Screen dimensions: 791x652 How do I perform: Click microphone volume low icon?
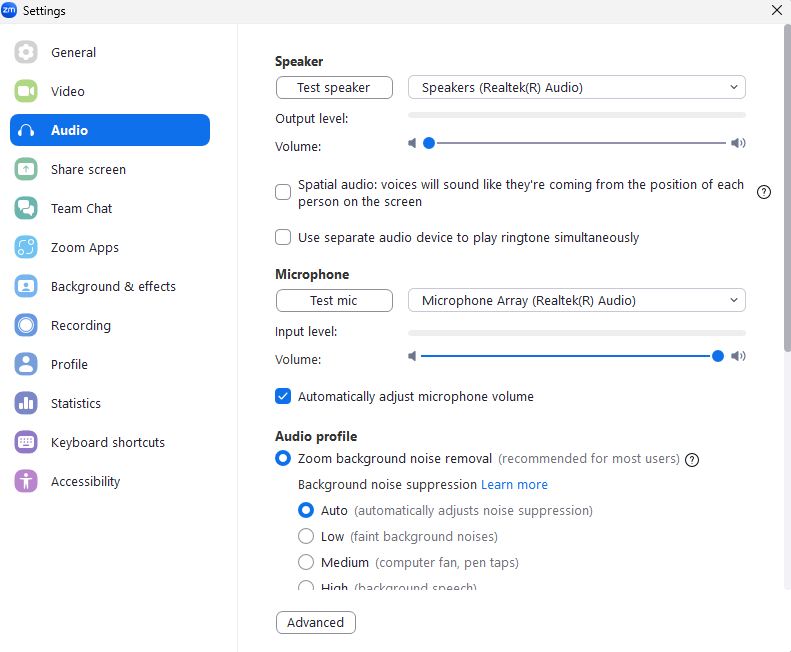(x=412, y=356)
